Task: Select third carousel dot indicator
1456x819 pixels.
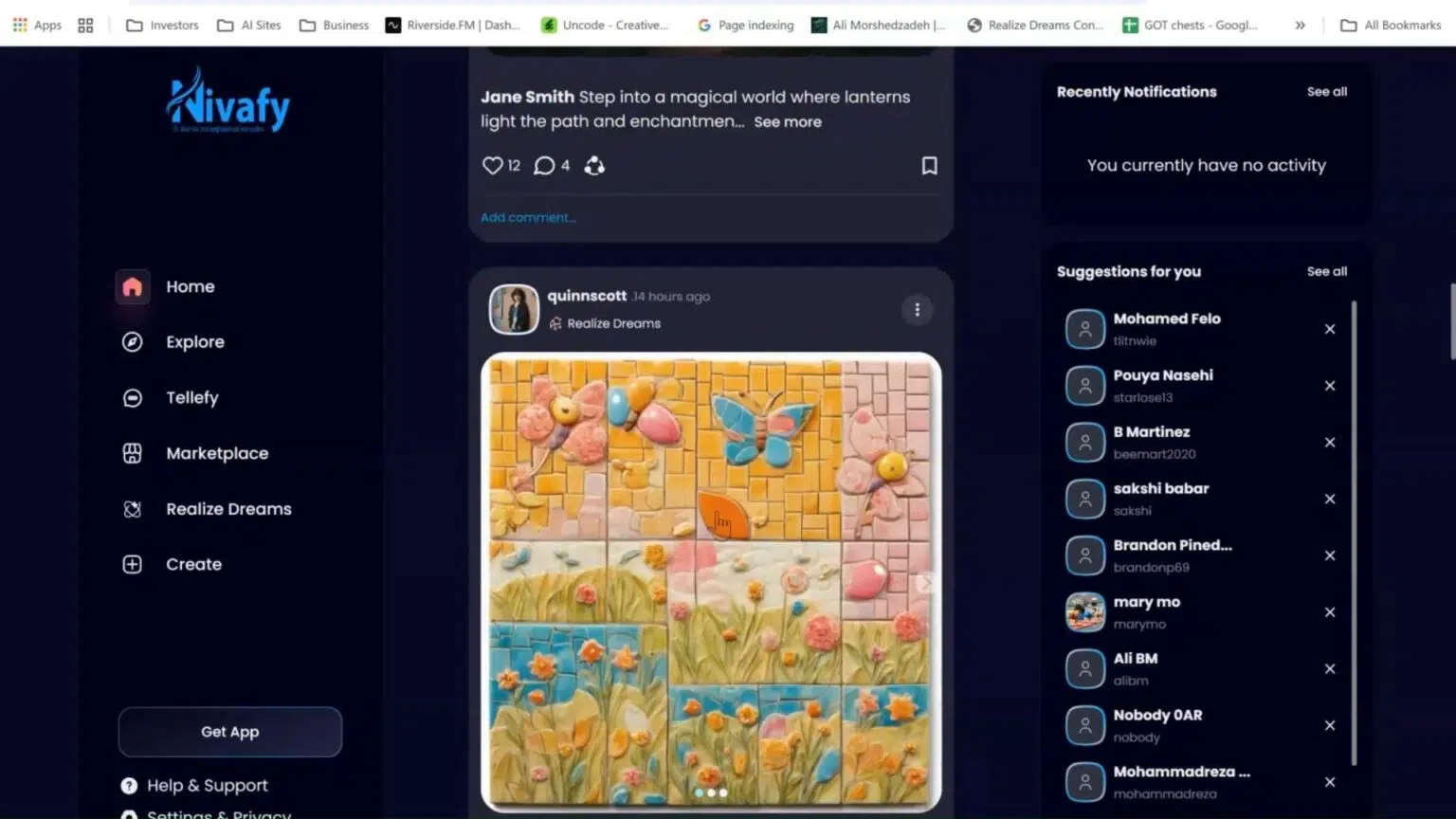Action: coord(723,792)
